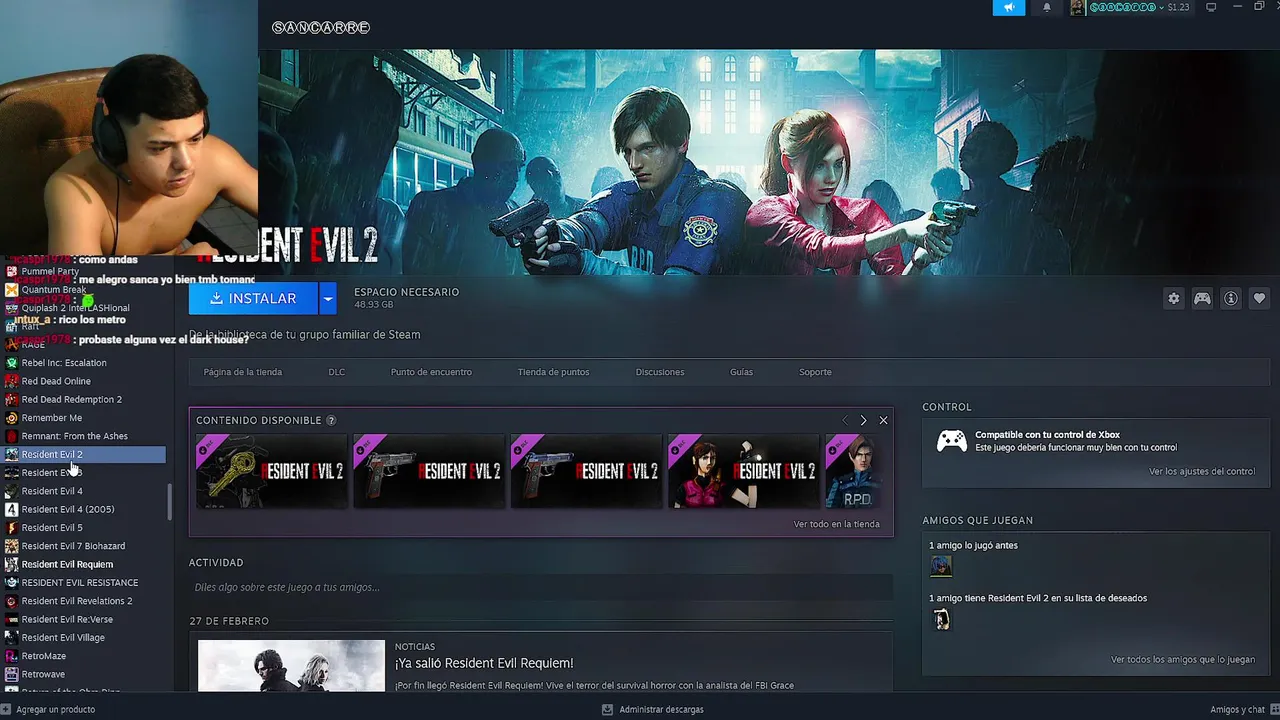Go to the Discusiones tab
Screen dimensions: 1280x720
(x=660, y=372)
